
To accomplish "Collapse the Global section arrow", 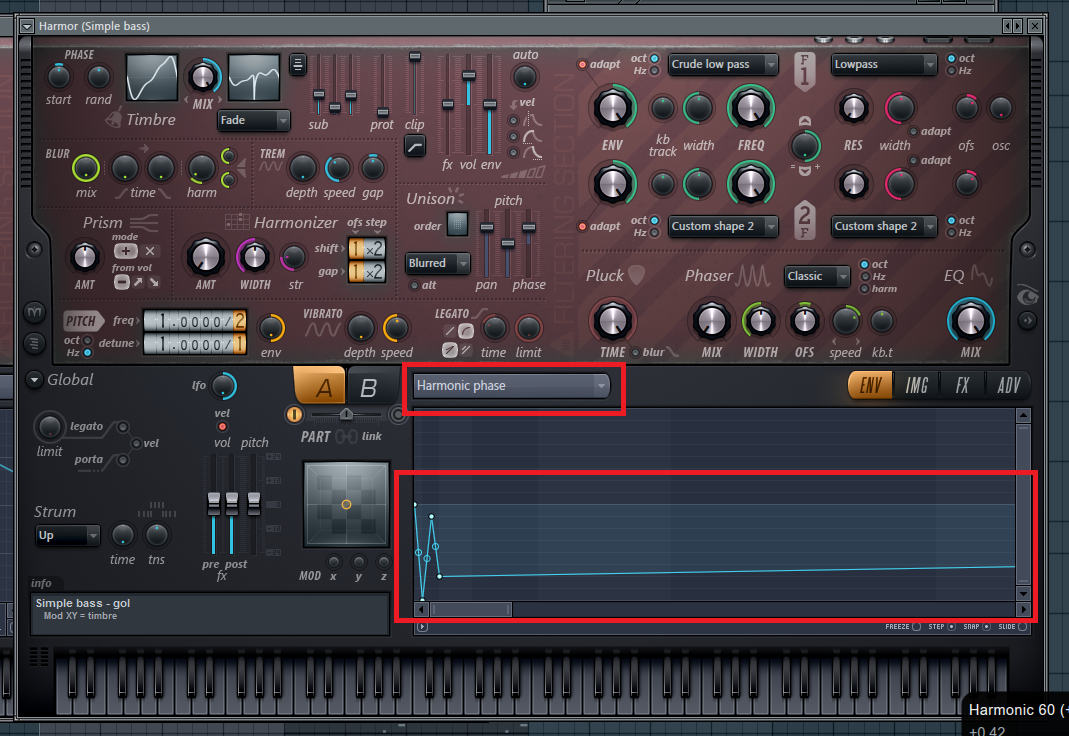I will coord(34,380).
